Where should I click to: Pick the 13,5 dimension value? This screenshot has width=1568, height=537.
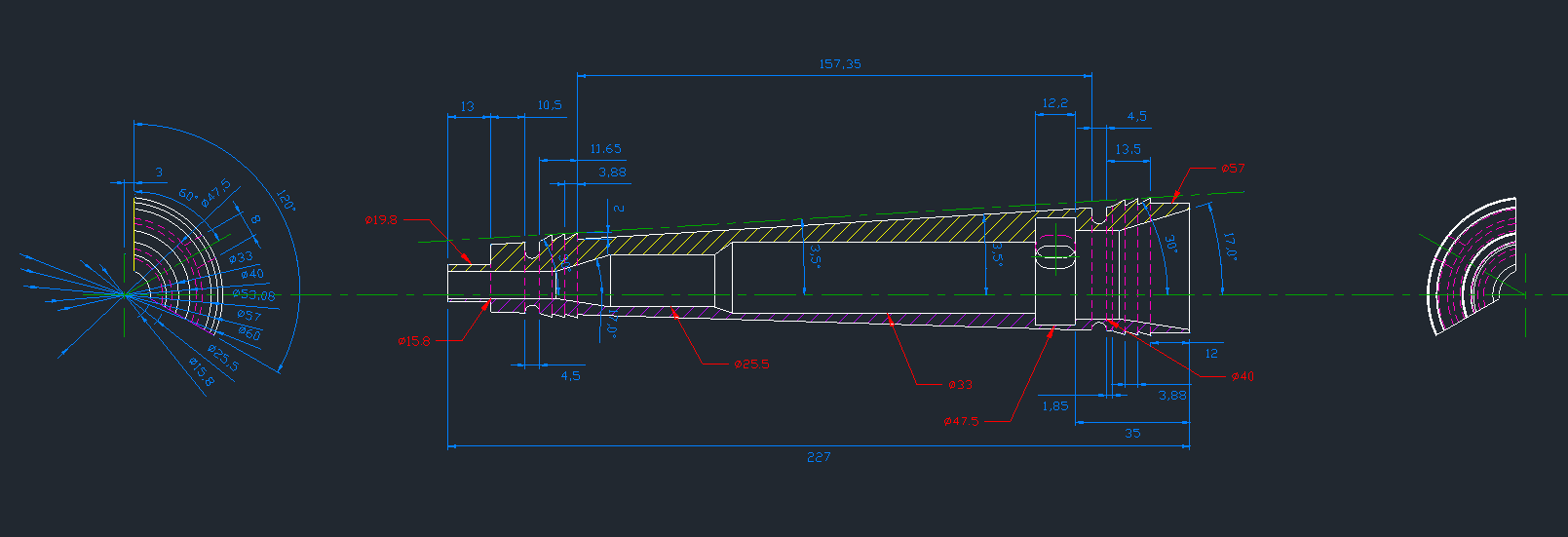click(x=1128, y=150)
